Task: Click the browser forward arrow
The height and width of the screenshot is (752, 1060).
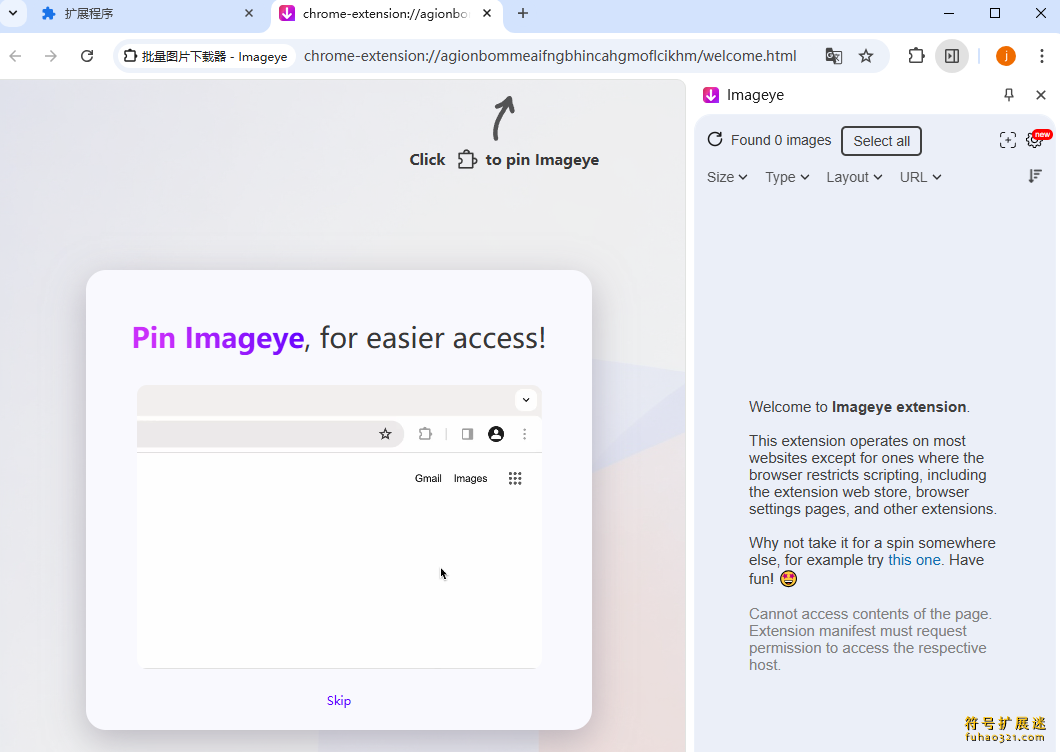Action: tap(51, 56)
